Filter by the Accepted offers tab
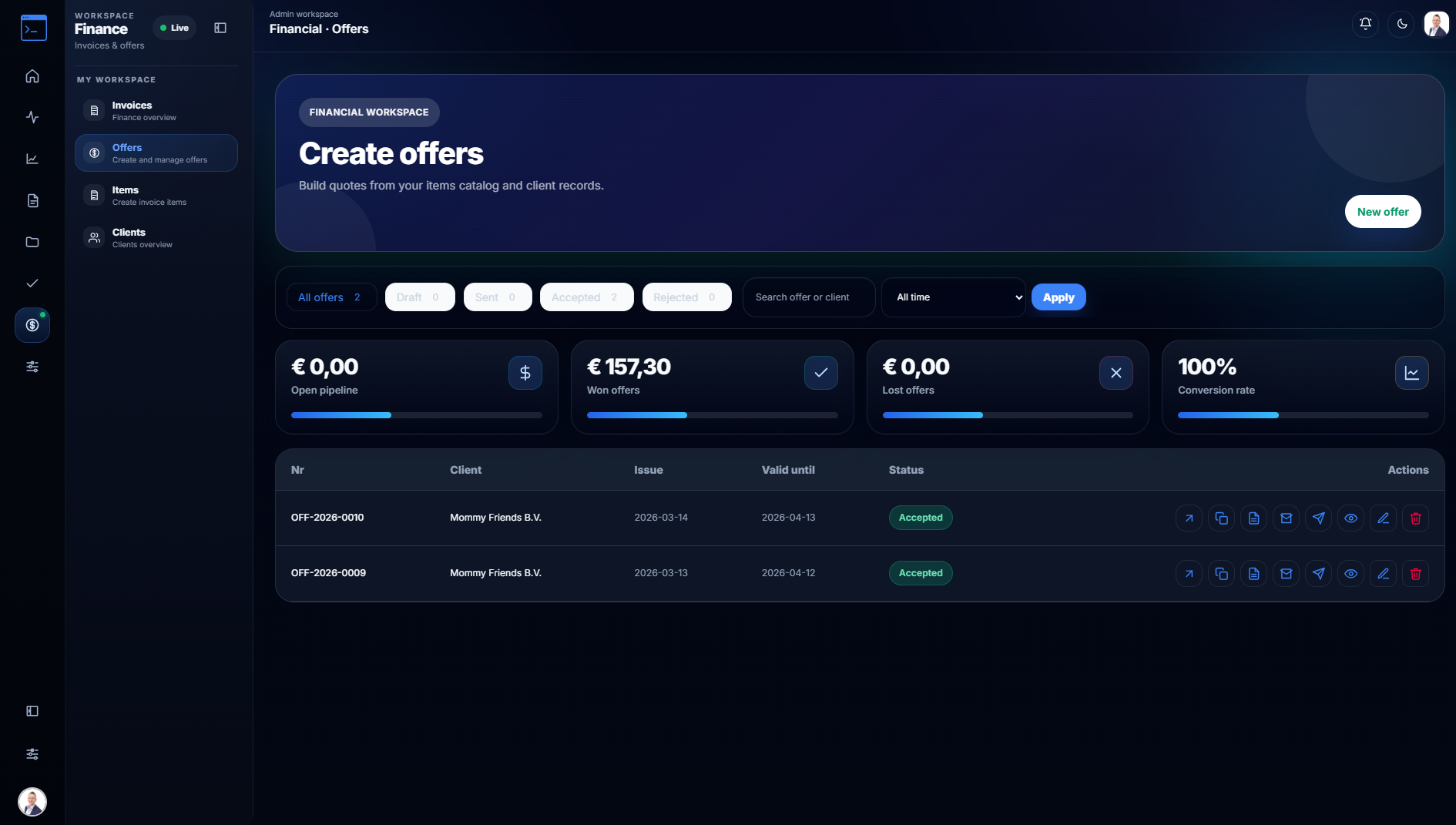Image resolution: width=1456 pixels, height=825 pixels. pos(586,297)
